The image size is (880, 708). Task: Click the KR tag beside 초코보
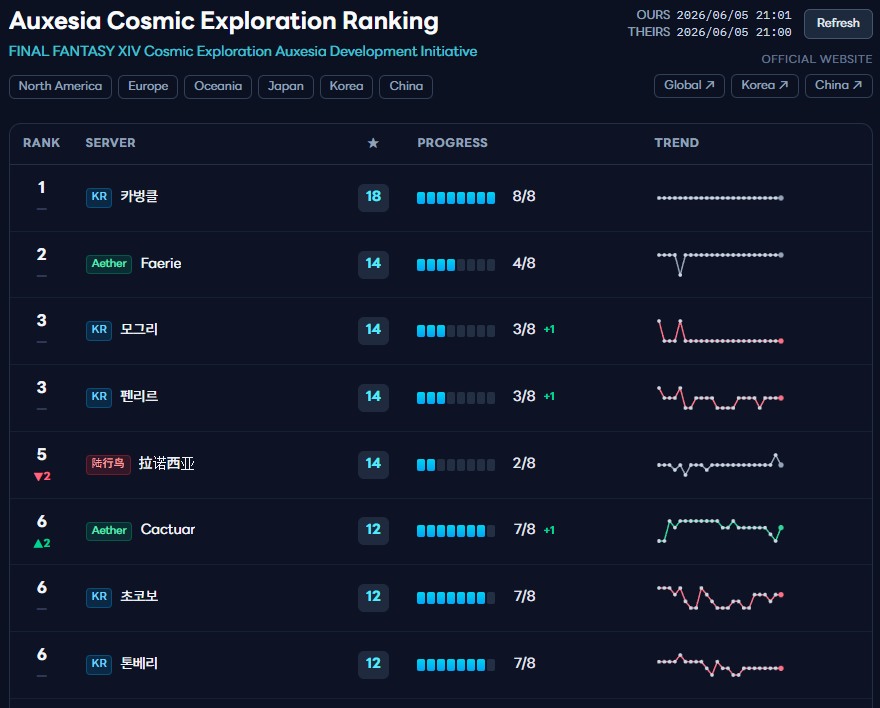click(99, 596)
